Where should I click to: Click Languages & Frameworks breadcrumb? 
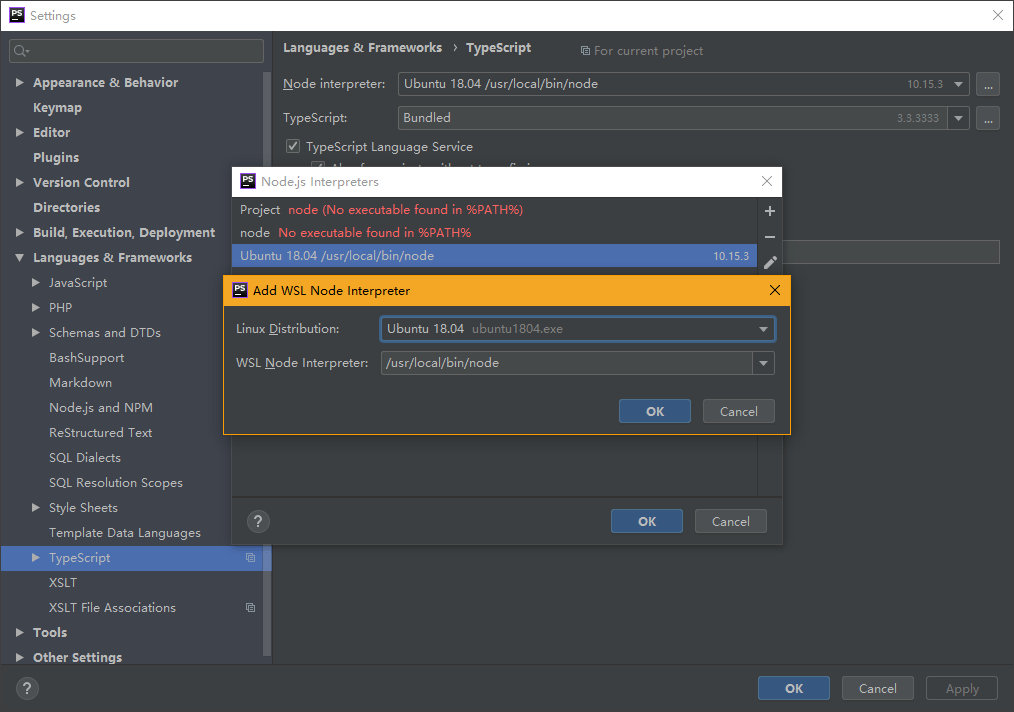coord(362,48)
